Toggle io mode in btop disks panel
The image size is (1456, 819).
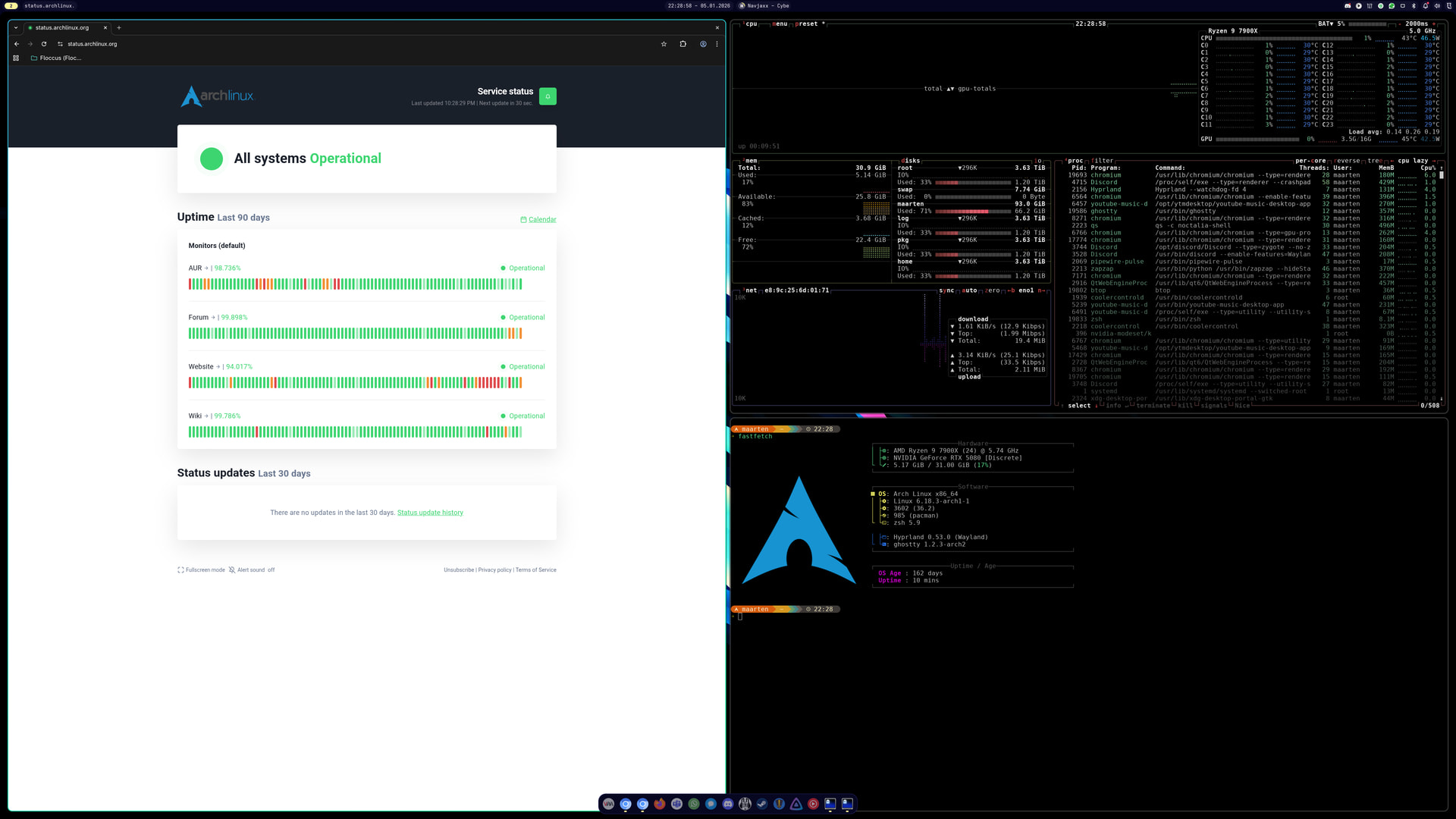(1038, 161)
